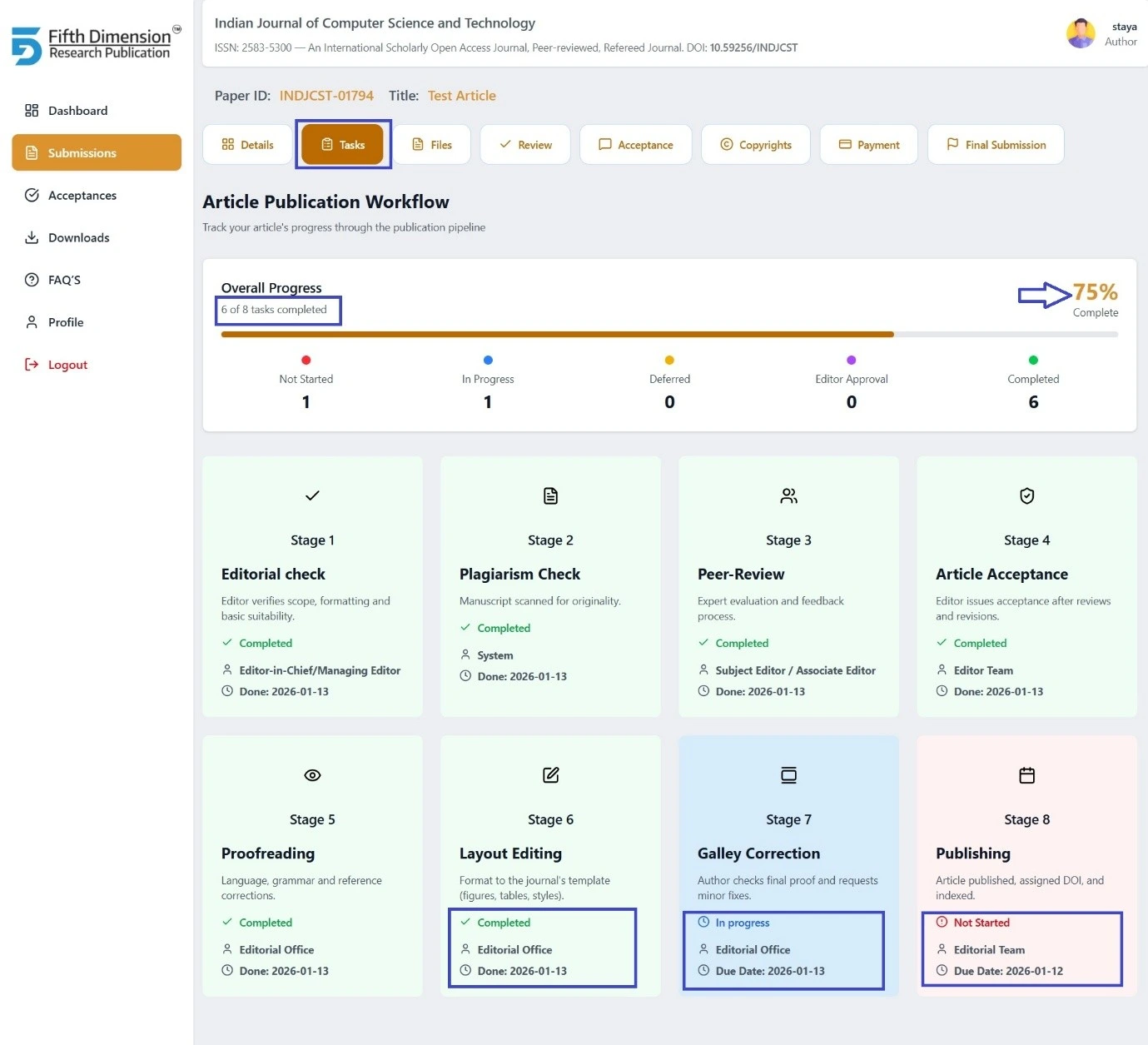Click the Stage 4 shield icon

(x=1027, y=496)
